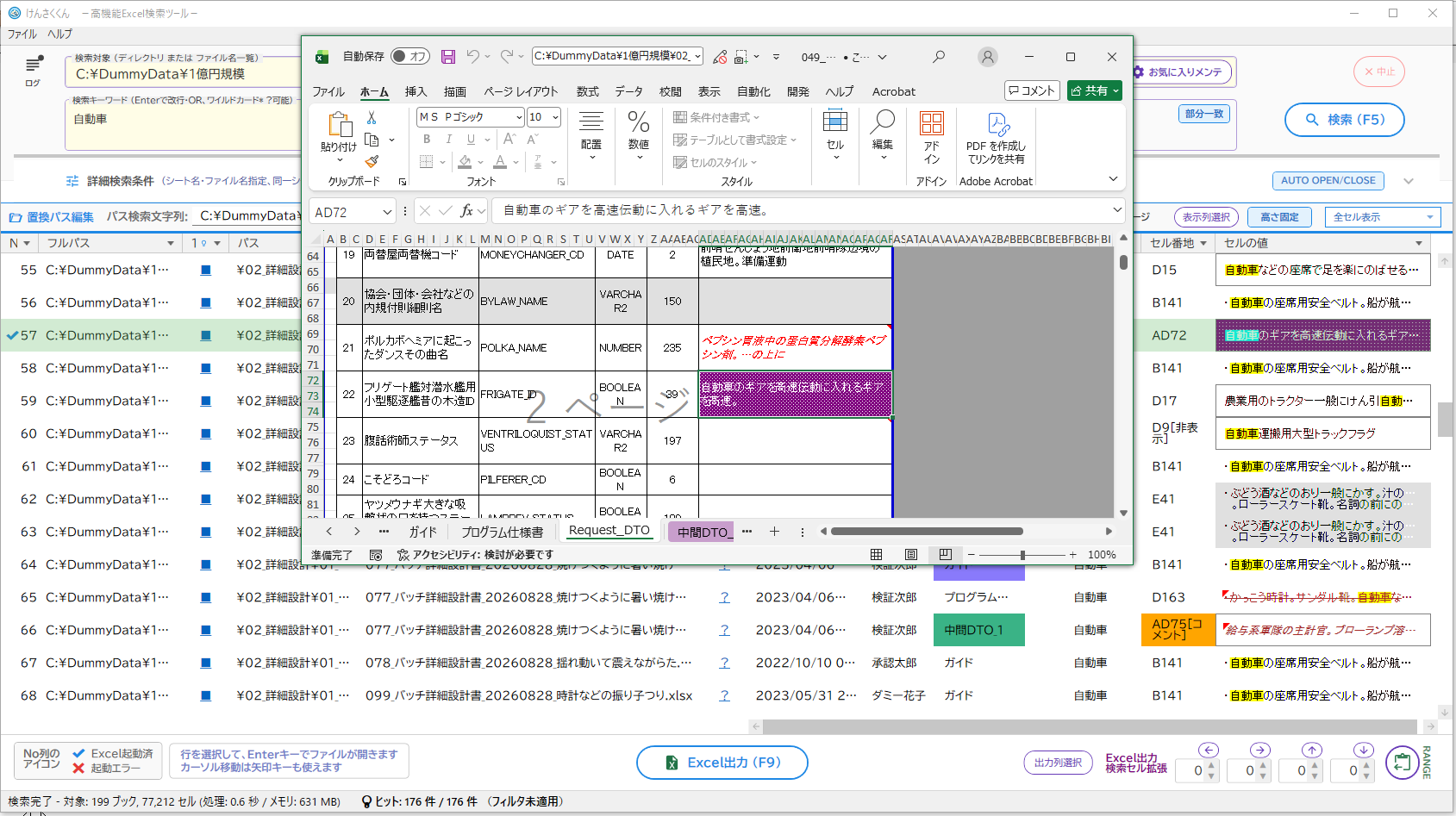Click the fx insert function icon
This screenshot has width=1456, height=816.
466,210
